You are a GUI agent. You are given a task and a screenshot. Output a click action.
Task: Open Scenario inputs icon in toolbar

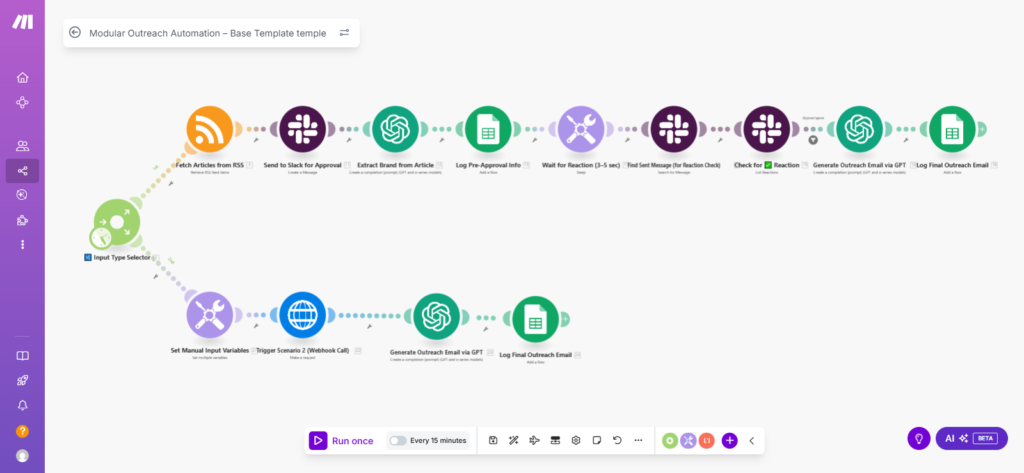click(555, 440)
